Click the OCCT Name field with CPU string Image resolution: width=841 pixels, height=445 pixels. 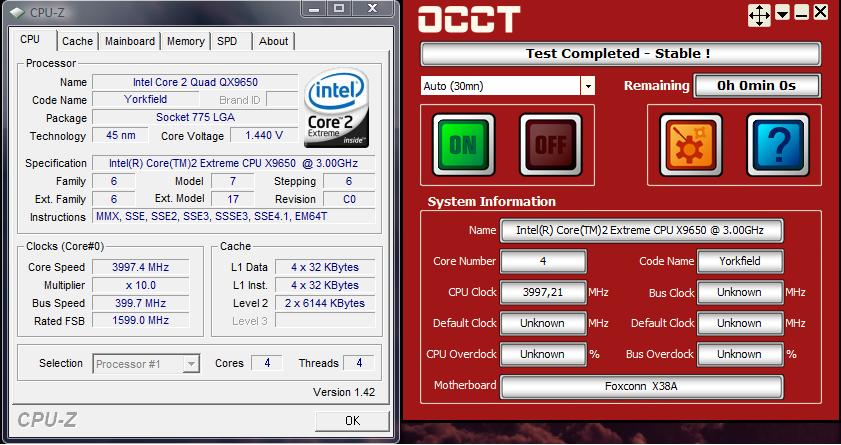[641, 231]
